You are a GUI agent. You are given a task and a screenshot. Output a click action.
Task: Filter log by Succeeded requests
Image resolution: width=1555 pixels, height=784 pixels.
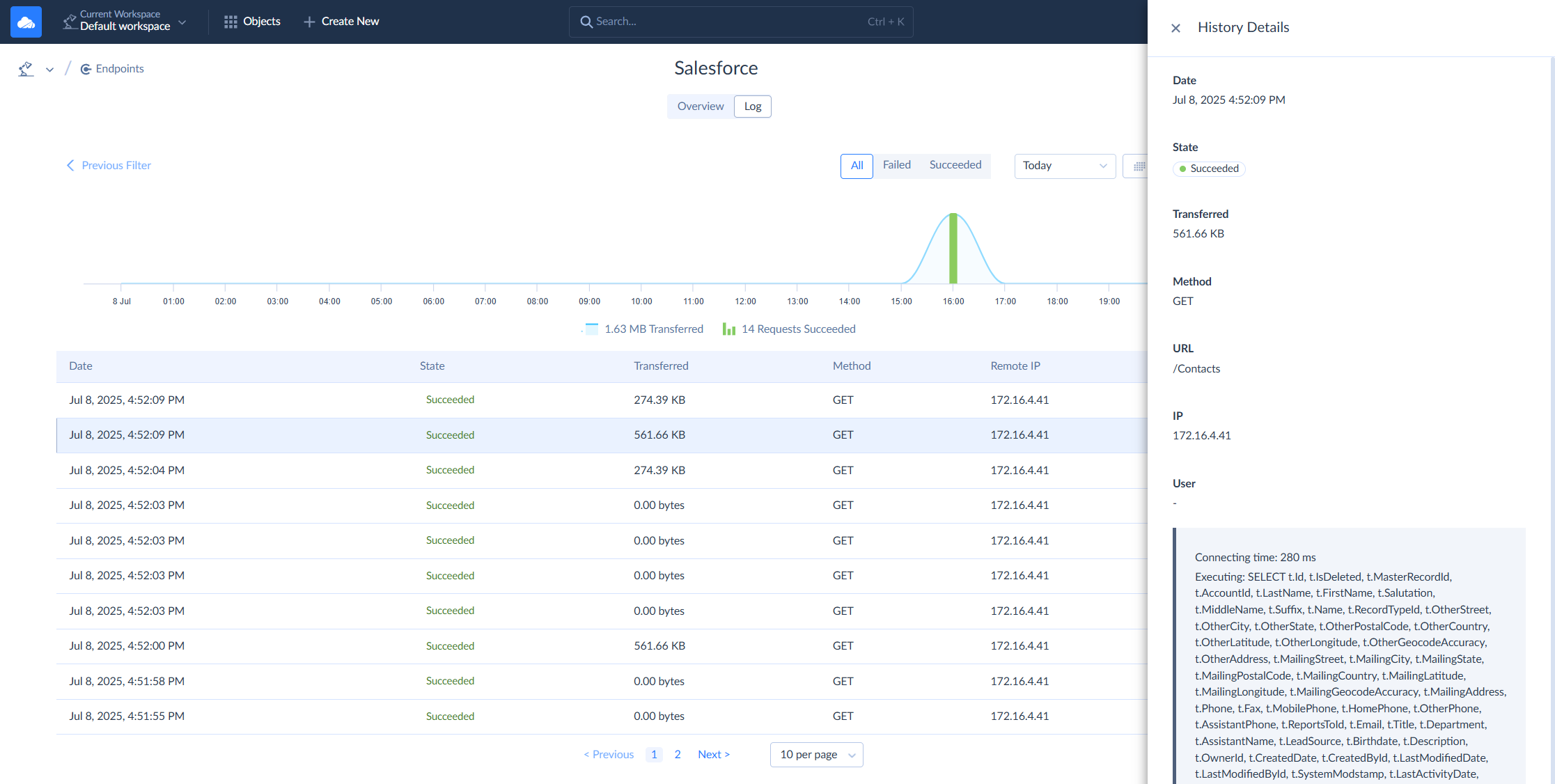955,165
